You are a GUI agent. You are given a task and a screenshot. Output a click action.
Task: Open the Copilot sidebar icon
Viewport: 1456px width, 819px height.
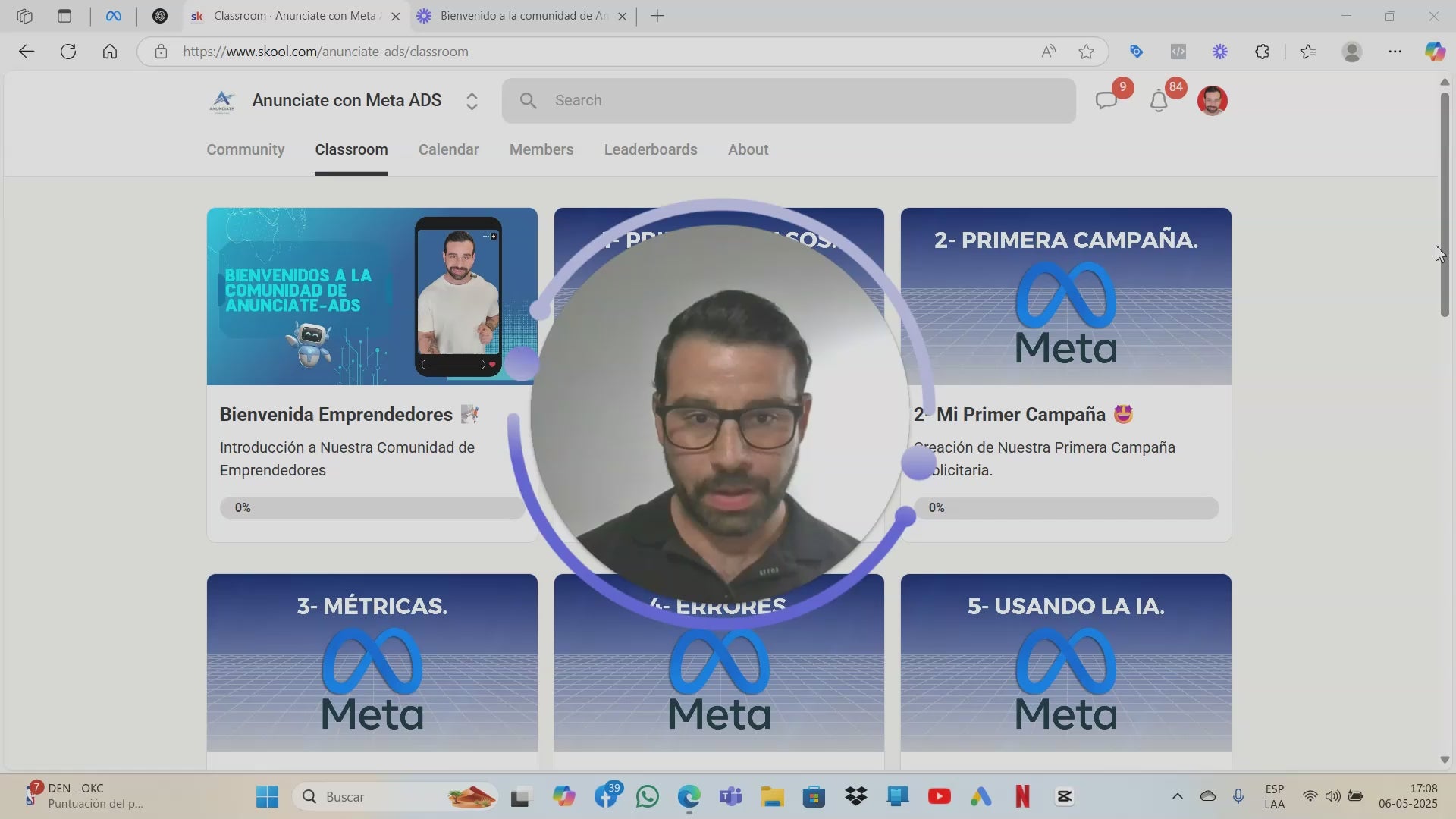tap(1435, 52)
